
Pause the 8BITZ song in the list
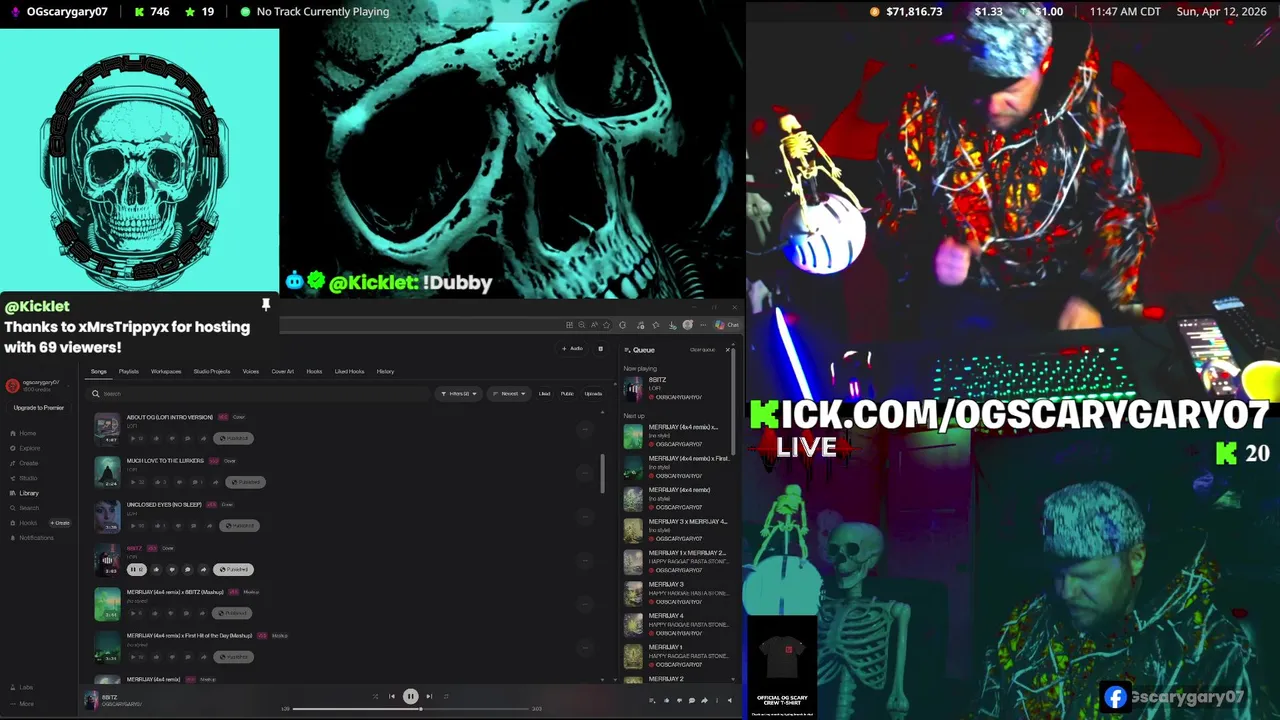[x=136, y=569]
